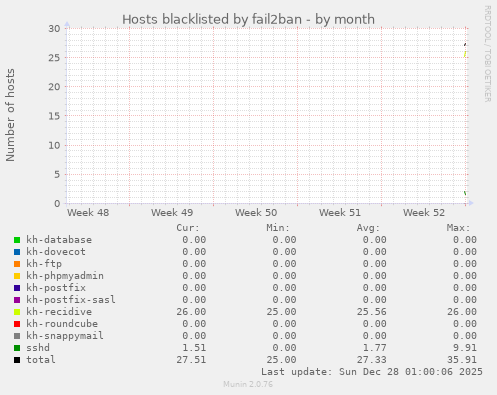497x395 pixels.
Task: Click the y-axis value 30
Action: tap(54, 29)
